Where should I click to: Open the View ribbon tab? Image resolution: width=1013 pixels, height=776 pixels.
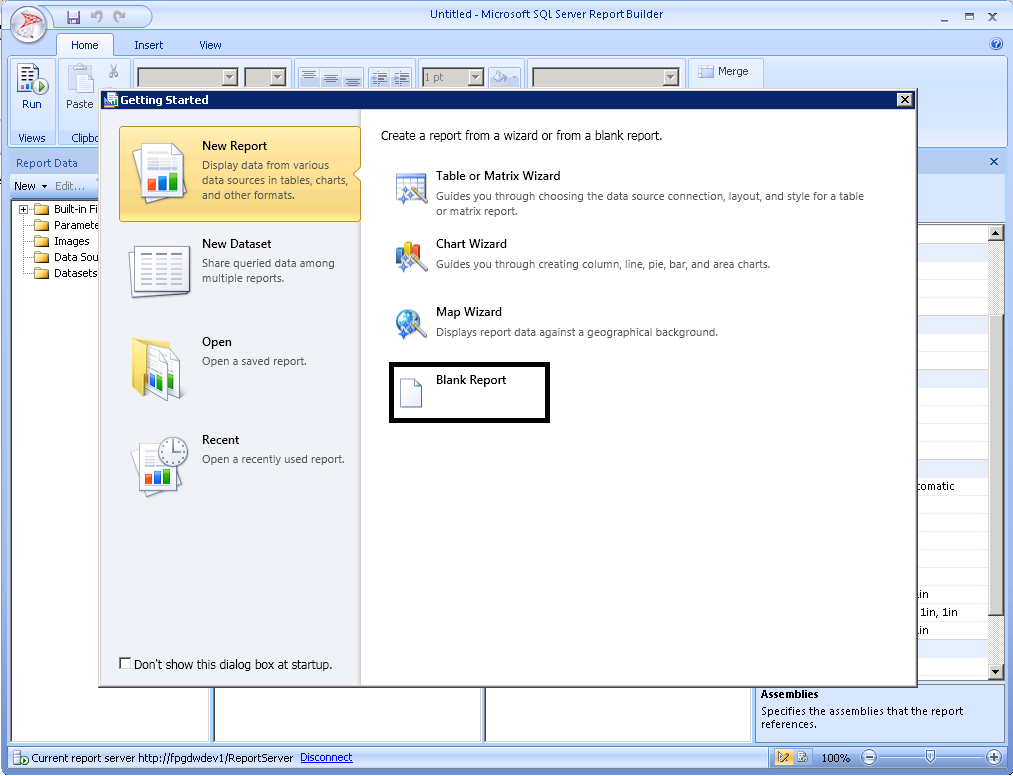210,45
